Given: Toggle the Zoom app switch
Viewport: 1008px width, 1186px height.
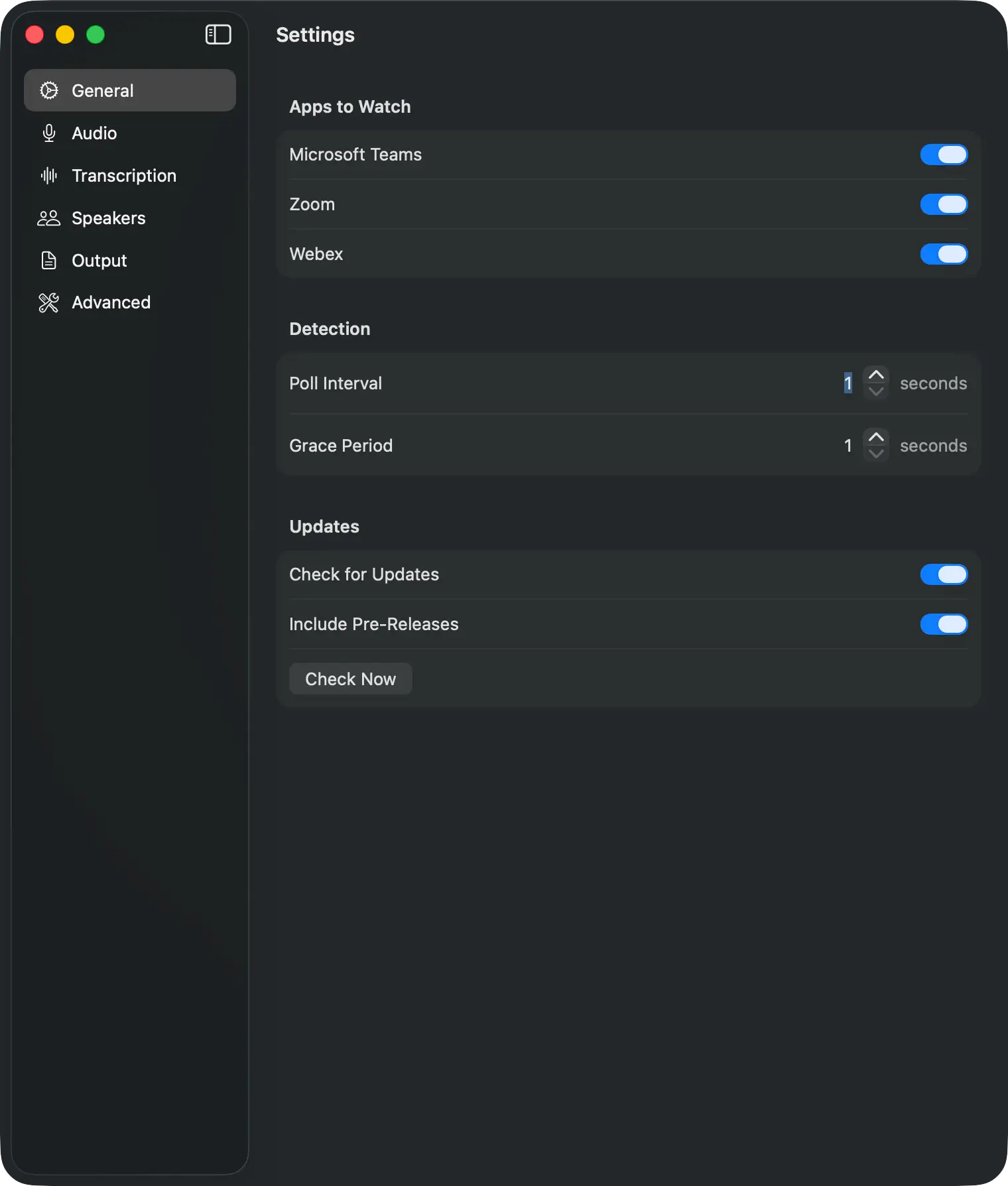Looking at the screenshot, I should point(944,204).
